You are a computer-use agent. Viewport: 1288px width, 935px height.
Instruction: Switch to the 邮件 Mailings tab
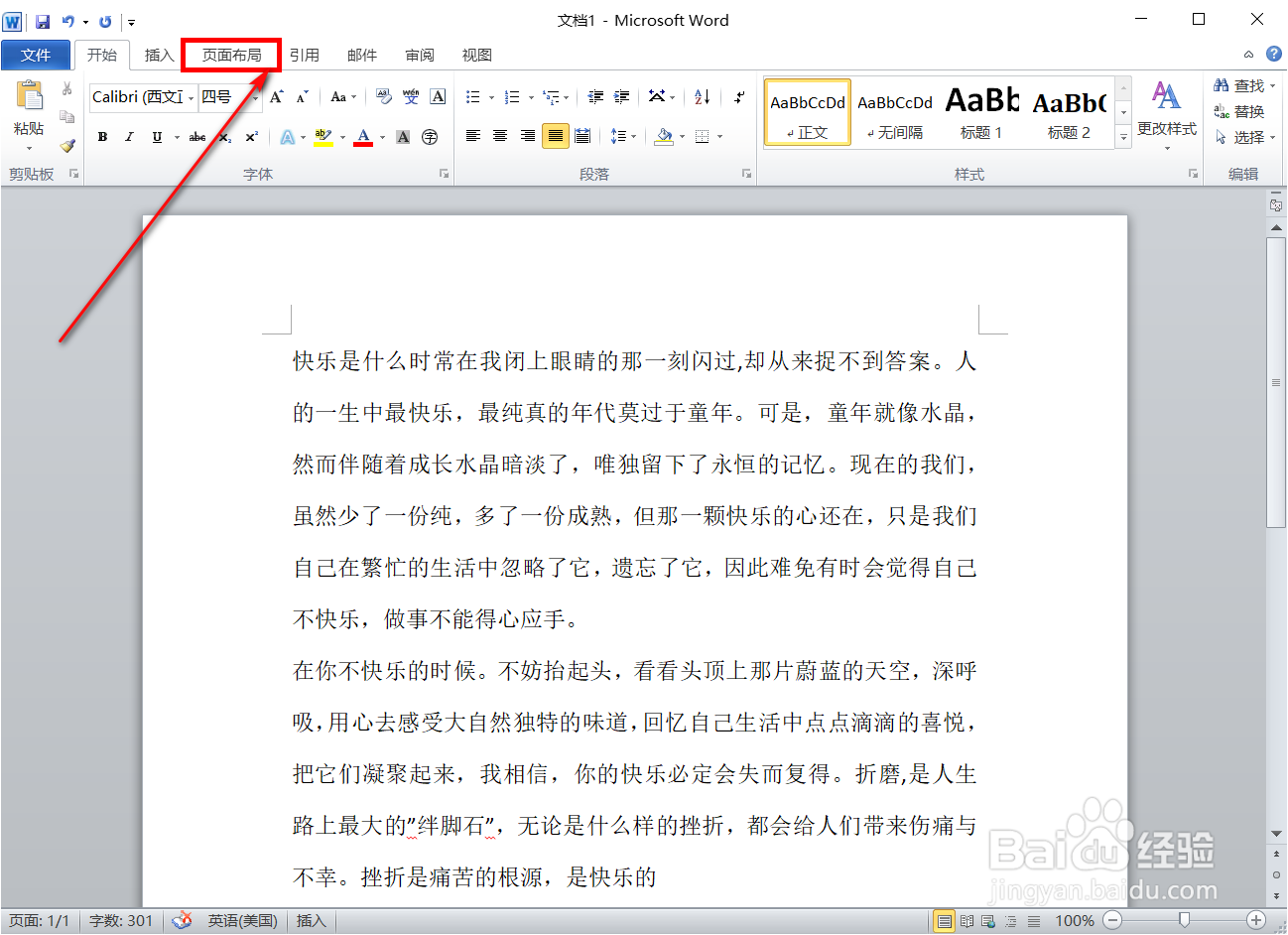[362, 55]
